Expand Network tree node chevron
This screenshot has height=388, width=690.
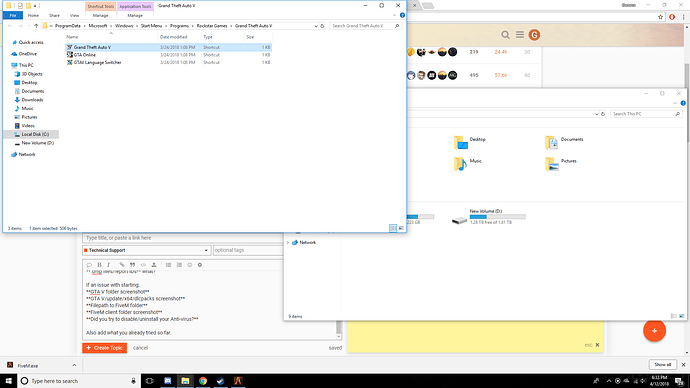click(288, 242)
